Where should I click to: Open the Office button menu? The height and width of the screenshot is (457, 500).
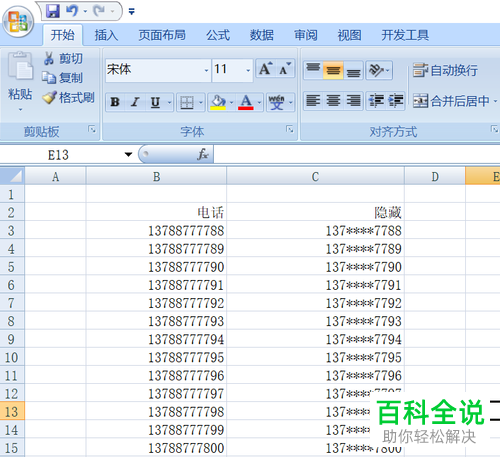click(18, 22)
